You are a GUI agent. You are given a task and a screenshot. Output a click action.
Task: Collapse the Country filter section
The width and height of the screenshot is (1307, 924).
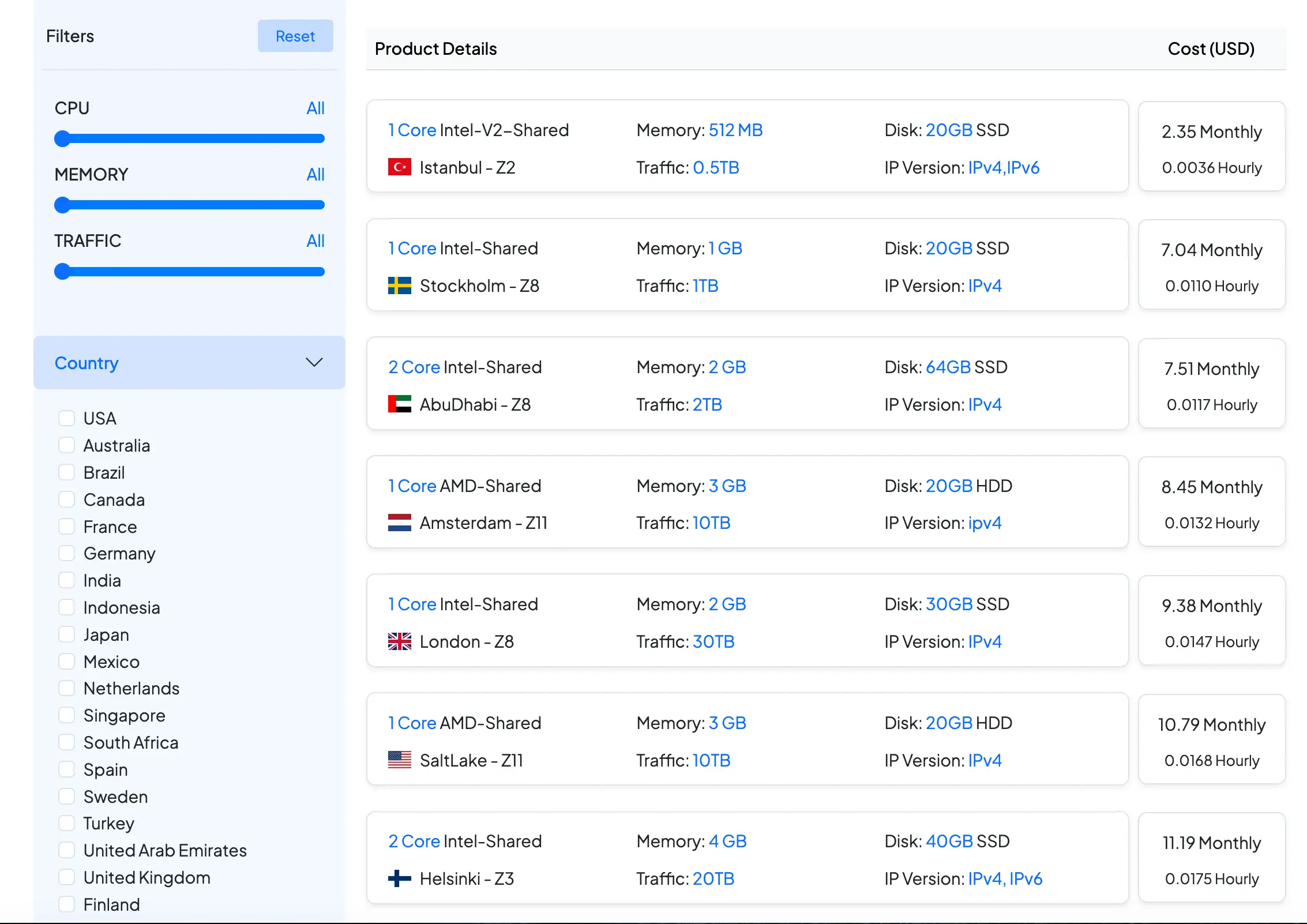(314, 362)
